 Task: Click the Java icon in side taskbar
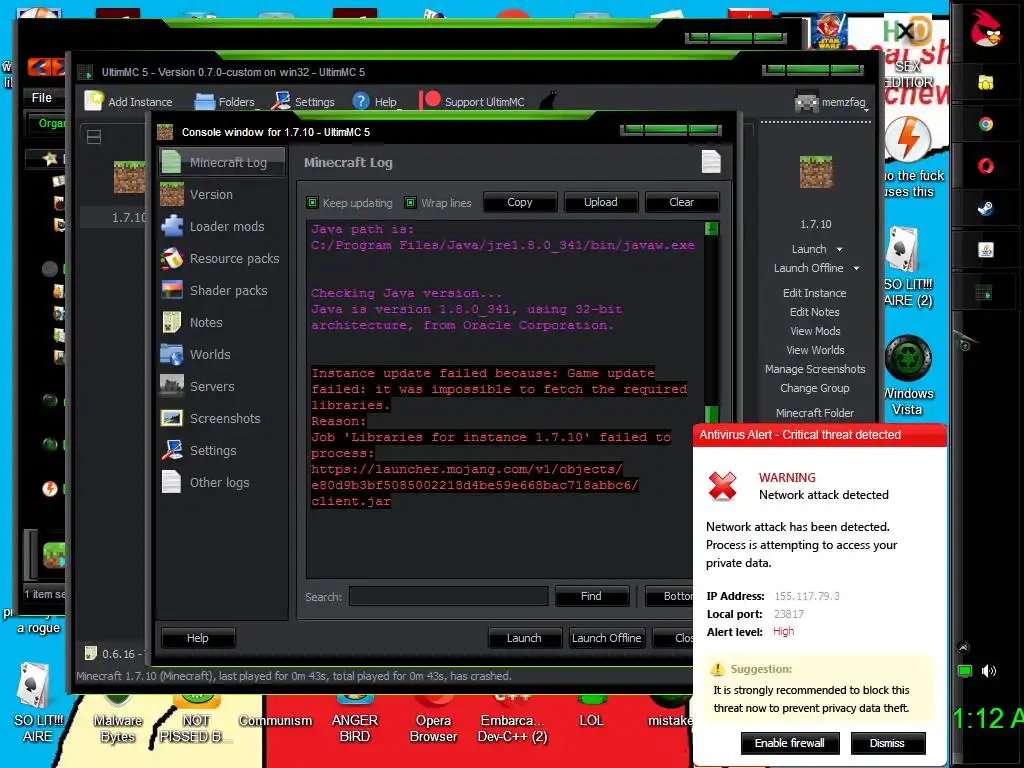(985, 250)
